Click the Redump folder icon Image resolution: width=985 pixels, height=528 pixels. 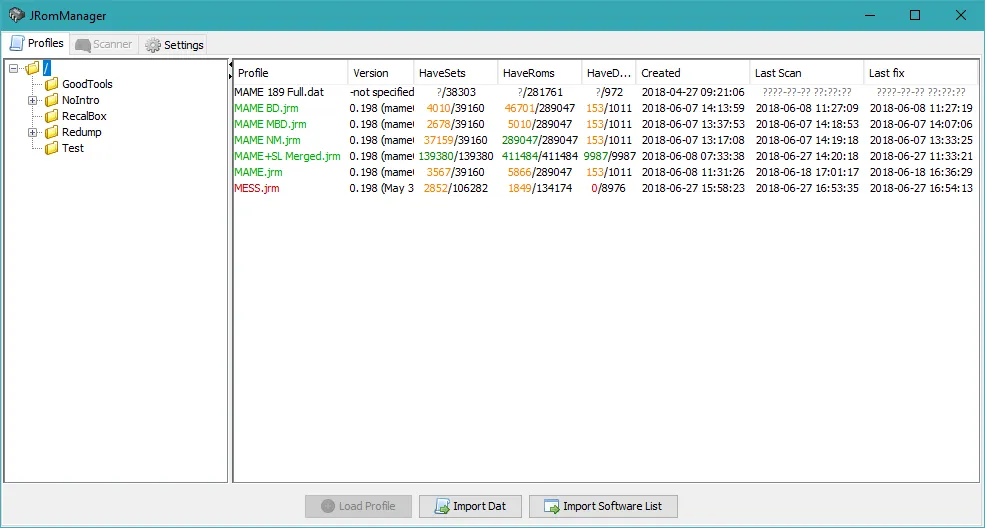click(x=52, y=132)
